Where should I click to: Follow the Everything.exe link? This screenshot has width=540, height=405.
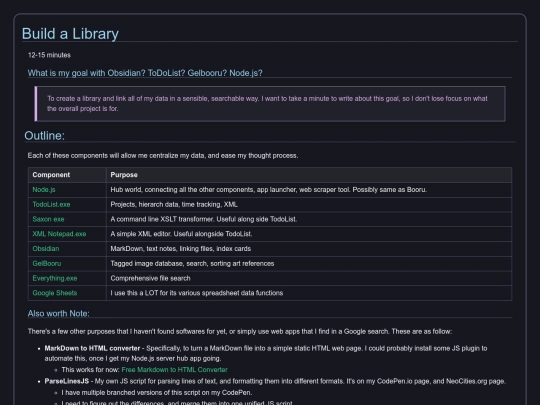[x=55, y=279]
